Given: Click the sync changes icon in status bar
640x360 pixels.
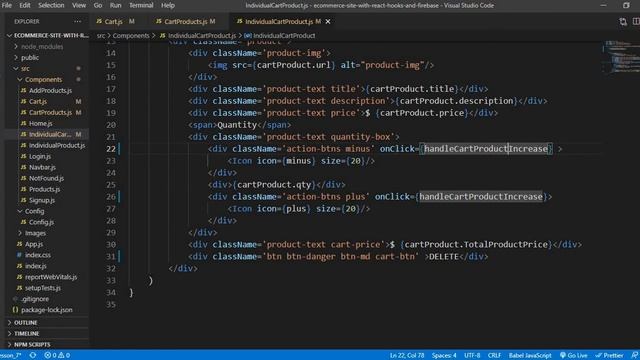Looking at the screenshot, I should 33,355.
